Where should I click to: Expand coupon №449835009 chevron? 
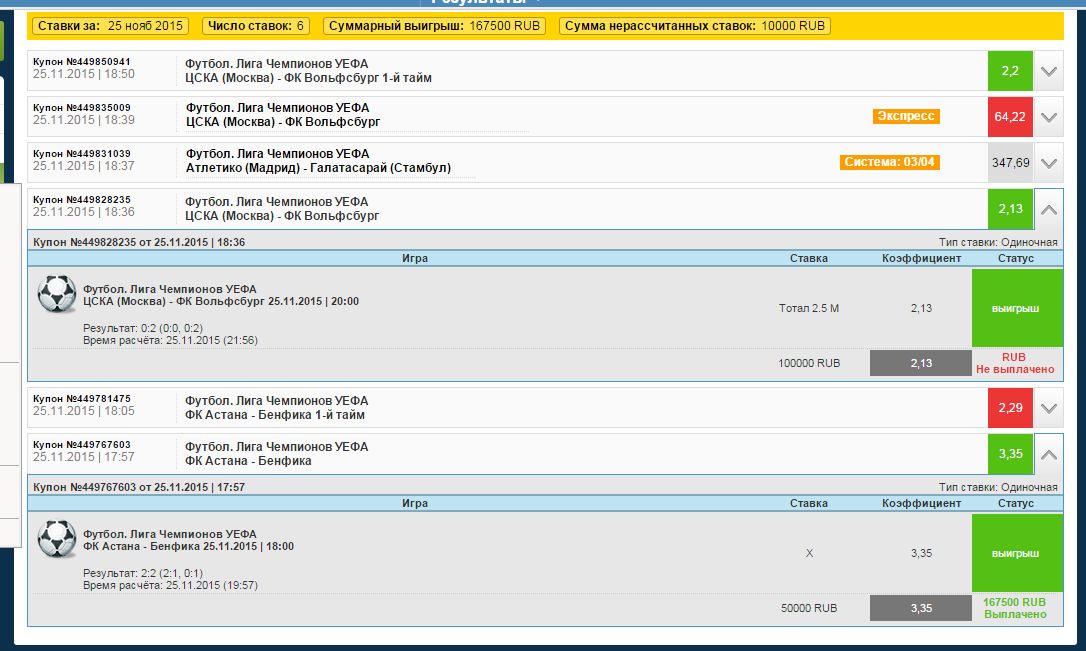[1049, 117]
